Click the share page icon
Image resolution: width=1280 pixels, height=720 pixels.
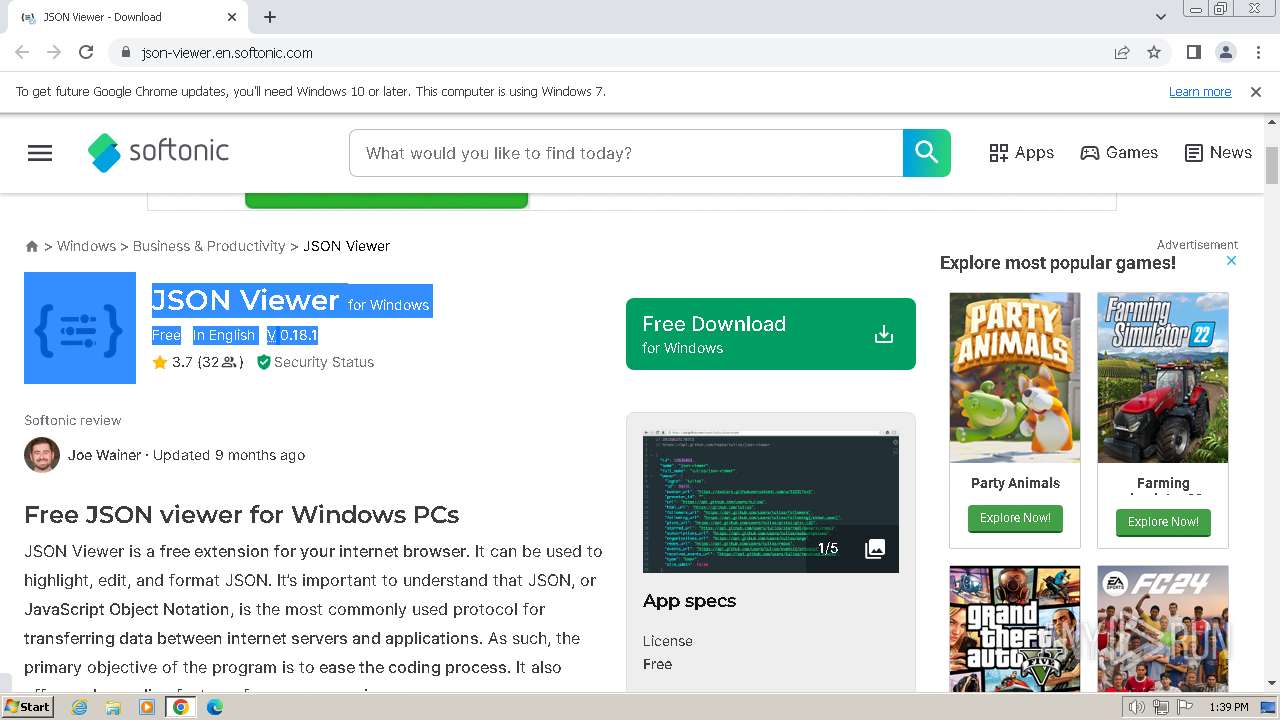point(1122,52)
